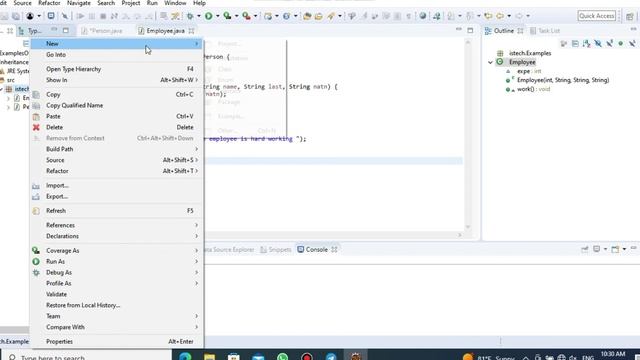Choose Export... from context menu

click(118, 196)
